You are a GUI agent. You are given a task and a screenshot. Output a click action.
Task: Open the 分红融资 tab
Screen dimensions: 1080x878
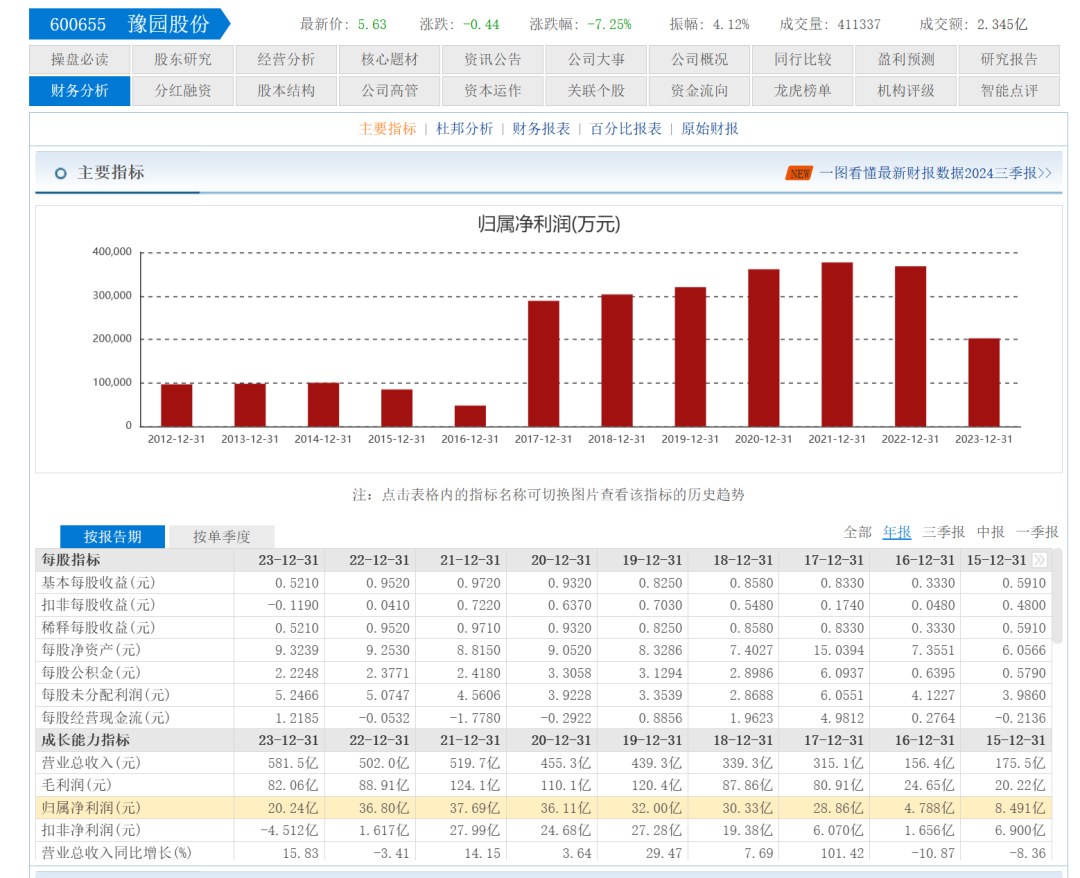(183, 90)
